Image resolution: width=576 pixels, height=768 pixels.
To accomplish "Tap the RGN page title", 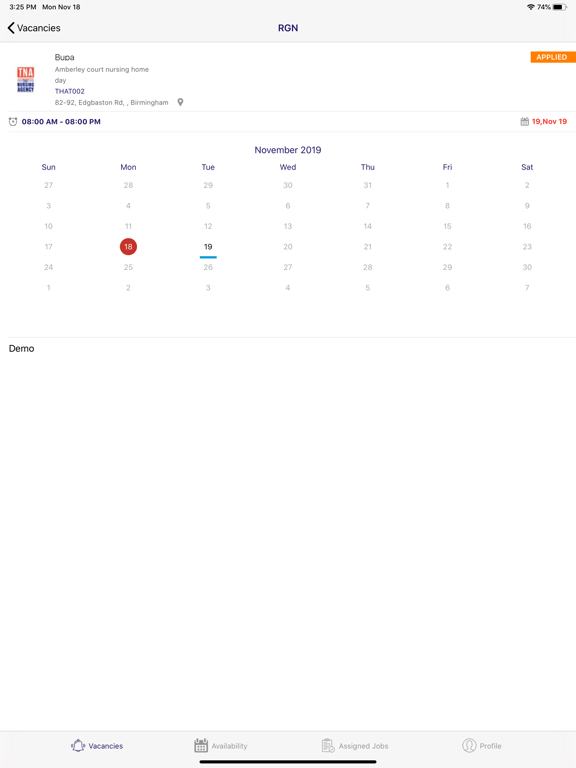I will (288, 28).
